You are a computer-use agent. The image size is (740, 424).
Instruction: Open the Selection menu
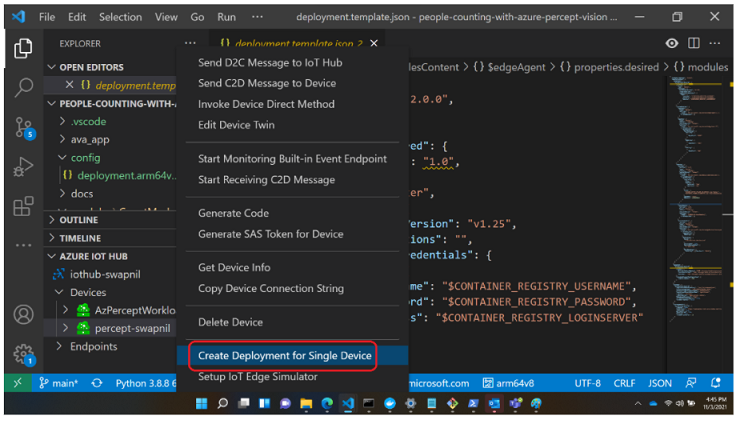pos(120,17)
